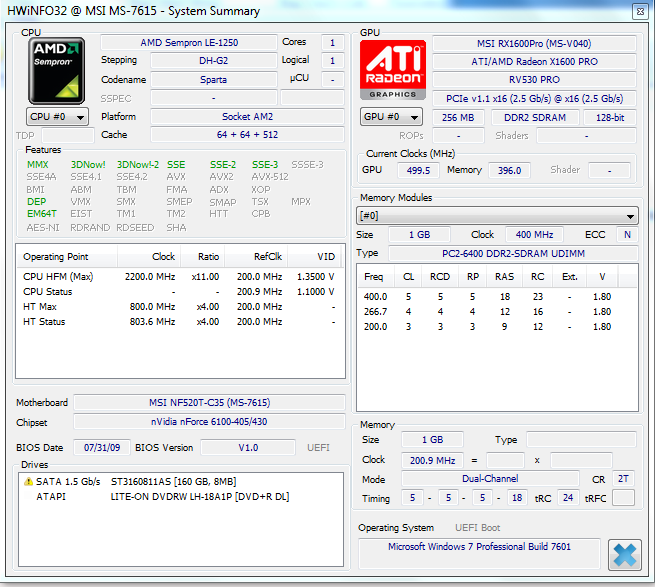Screen dimensions: 655x587
Task: Click the GPU memory clock 396.0 value
Action: [509, 170]
